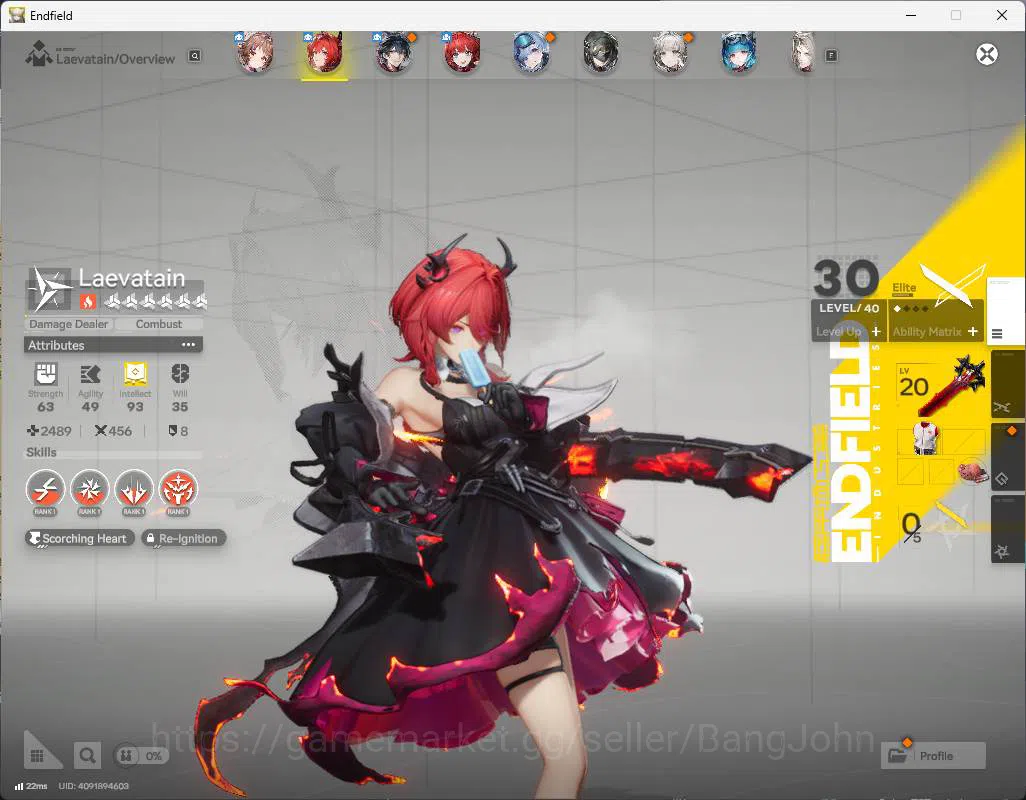Click the defense value 8
The height and width of the screenshot is (800, 1026).
tap(179, 431)
